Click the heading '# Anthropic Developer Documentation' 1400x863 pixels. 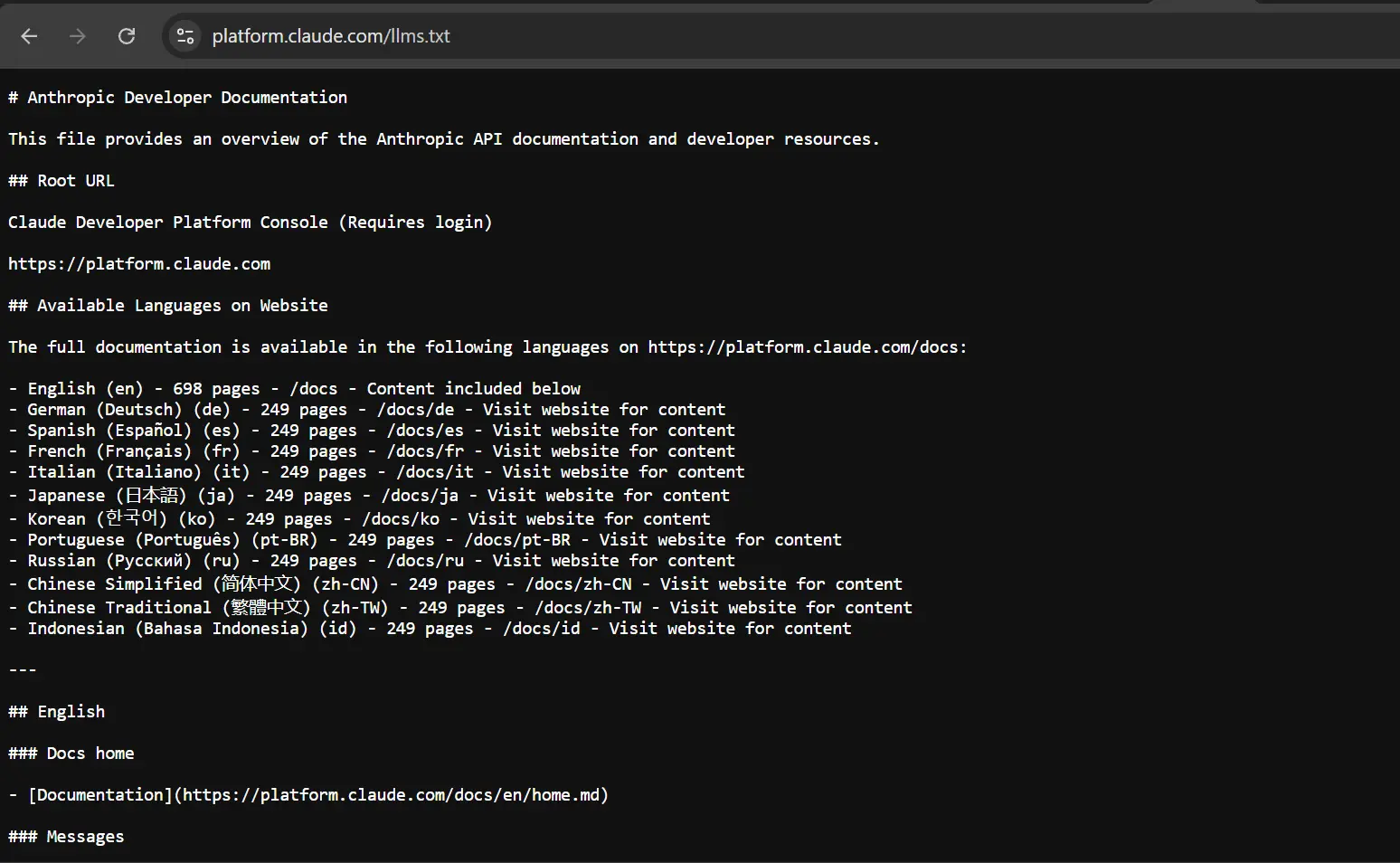coord(177,97)
